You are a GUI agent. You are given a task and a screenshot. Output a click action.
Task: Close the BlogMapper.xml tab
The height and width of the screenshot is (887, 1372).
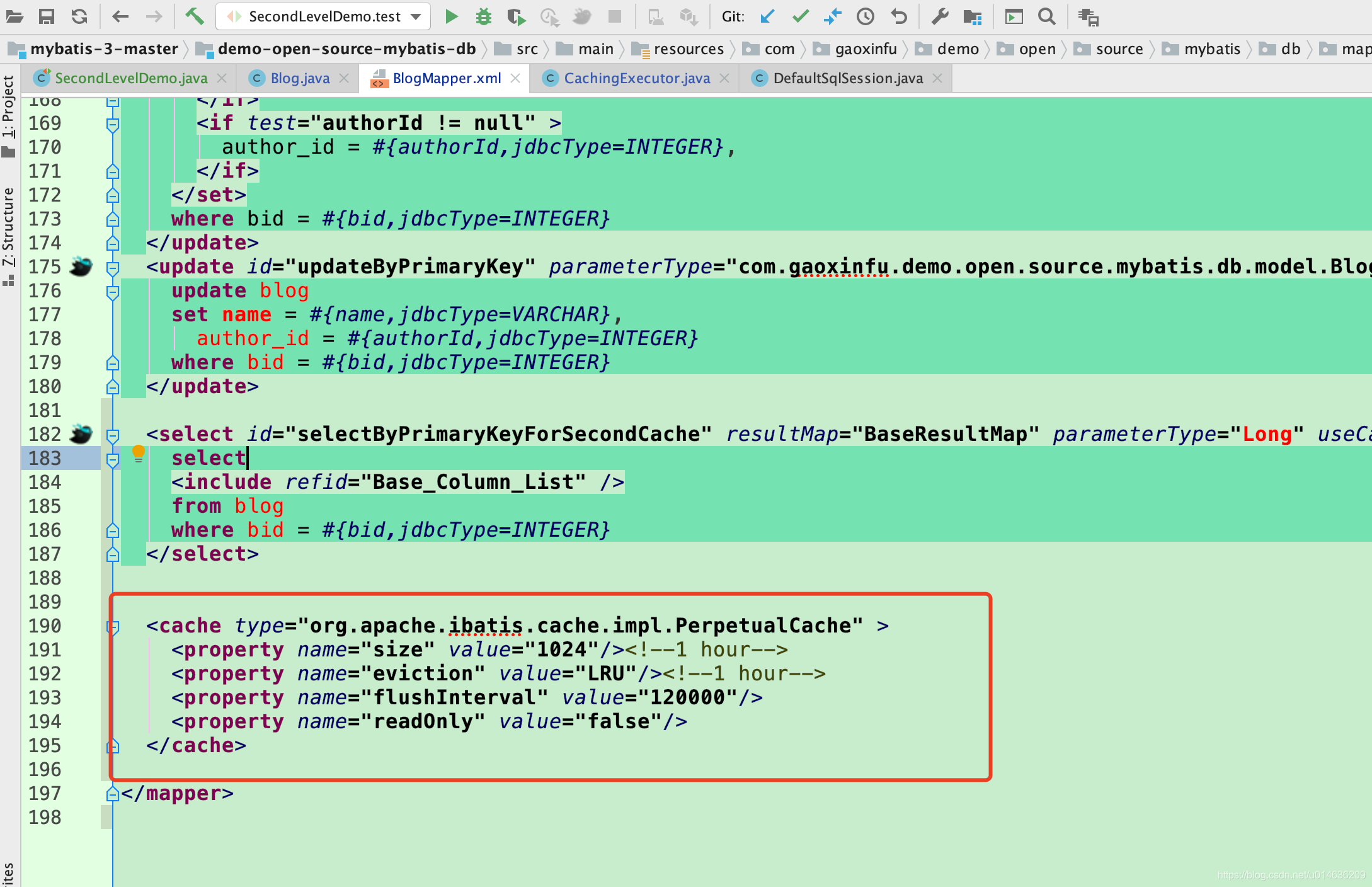pyautogui.click(x=515, y=78)
